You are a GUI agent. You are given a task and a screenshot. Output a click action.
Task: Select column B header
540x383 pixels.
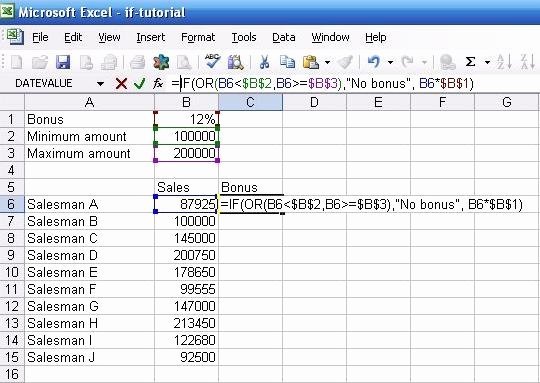click(186, 102)
